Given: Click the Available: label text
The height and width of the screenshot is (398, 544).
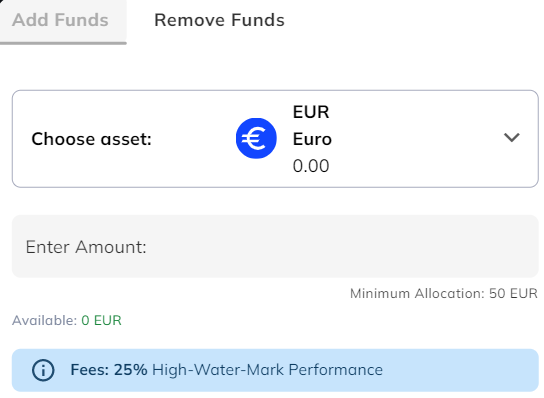Looking at the screenshot, I should [44, 320].
